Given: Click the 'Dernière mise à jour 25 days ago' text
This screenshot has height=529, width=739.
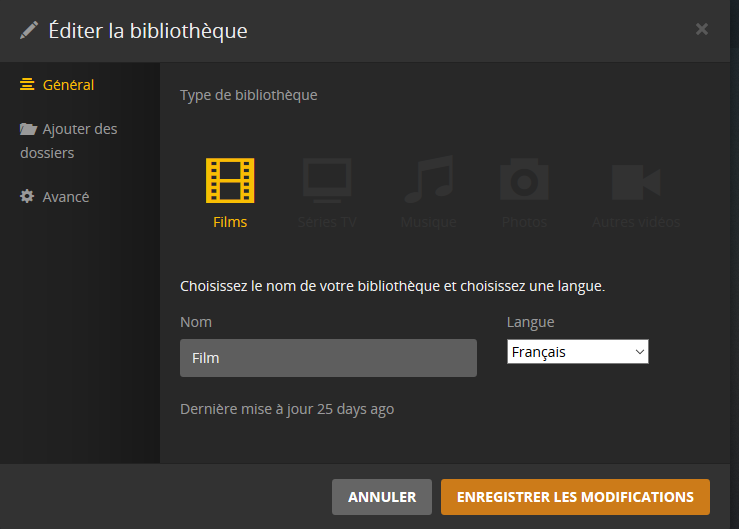Looking at the screenshot, I should pos(287,409).
